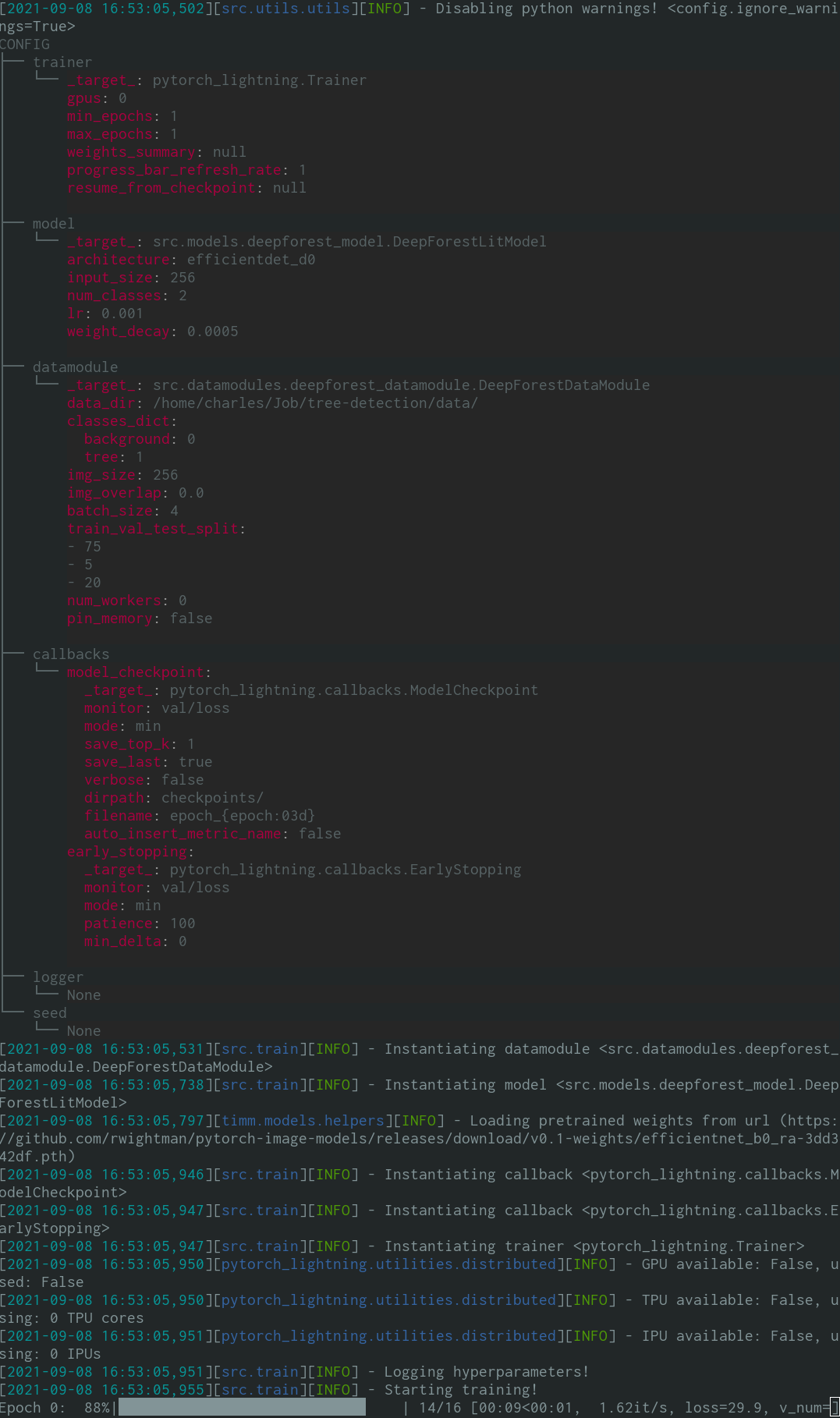Click the 'filename: epoch_{epoch:03d}' line
The height and width of the screenshot is (1418, 840).
pyautogui.click(x=200, y=816)
